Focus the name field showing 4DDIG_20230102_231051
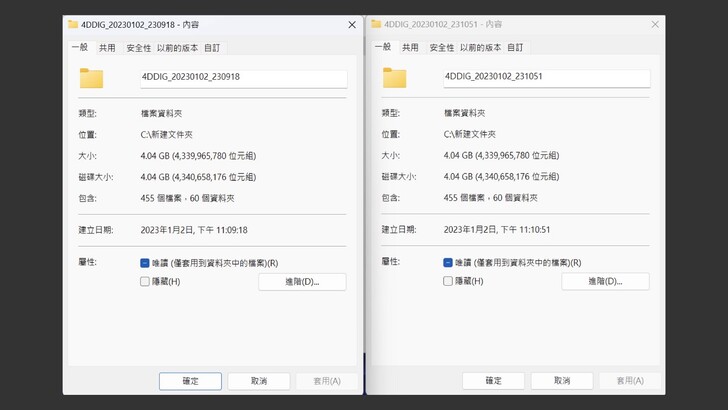 coord(545,77)
